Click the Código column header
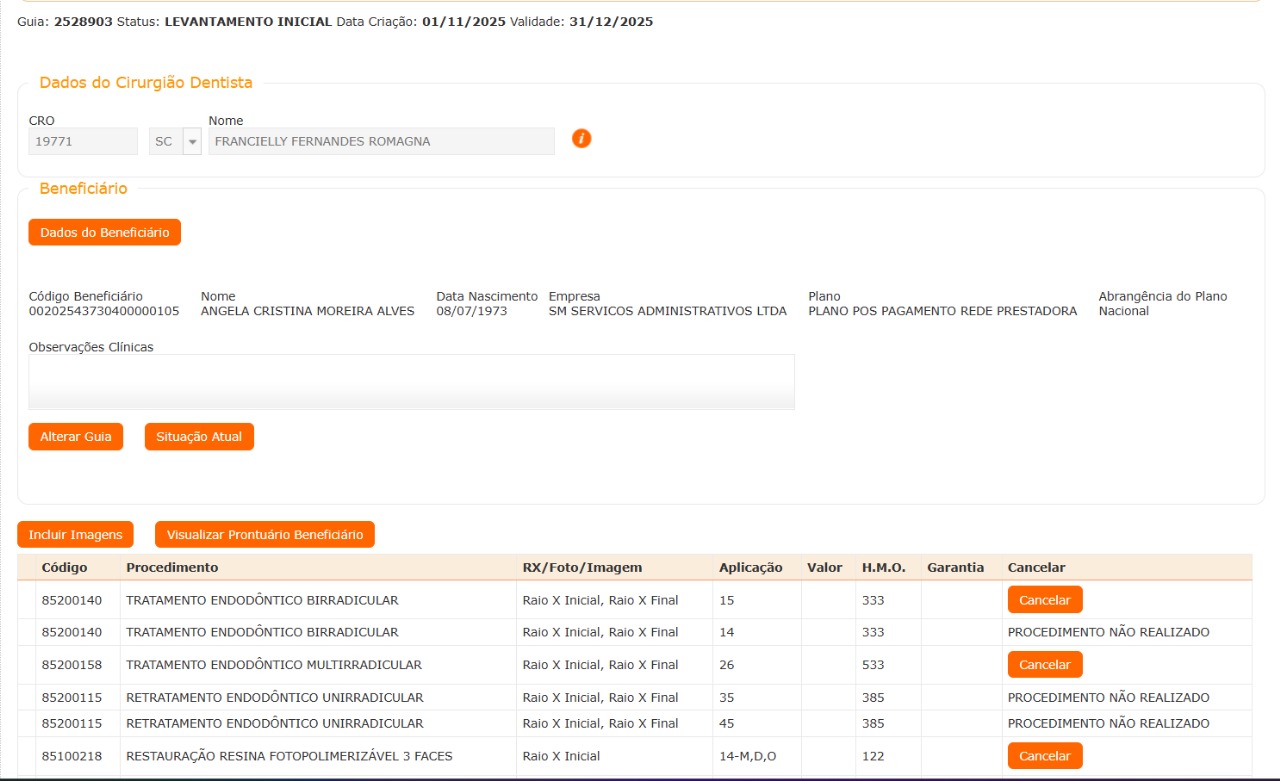Screen dimensions: 1280x781 [x=64, y=567]
